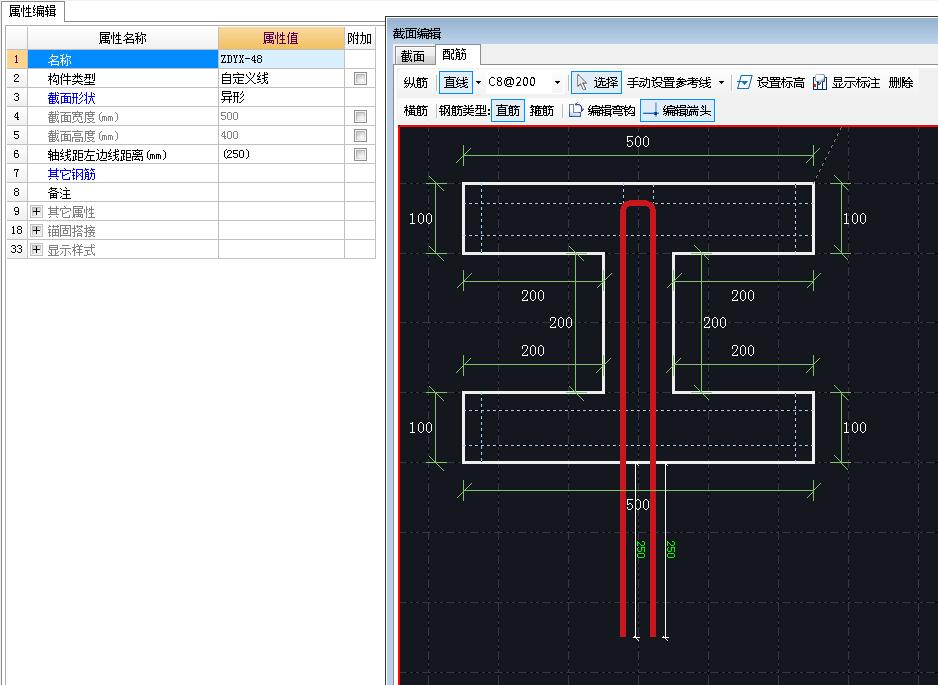Expand the 其它属性 tree node
The image size is (938, 685).
click(x=36, y=212)
